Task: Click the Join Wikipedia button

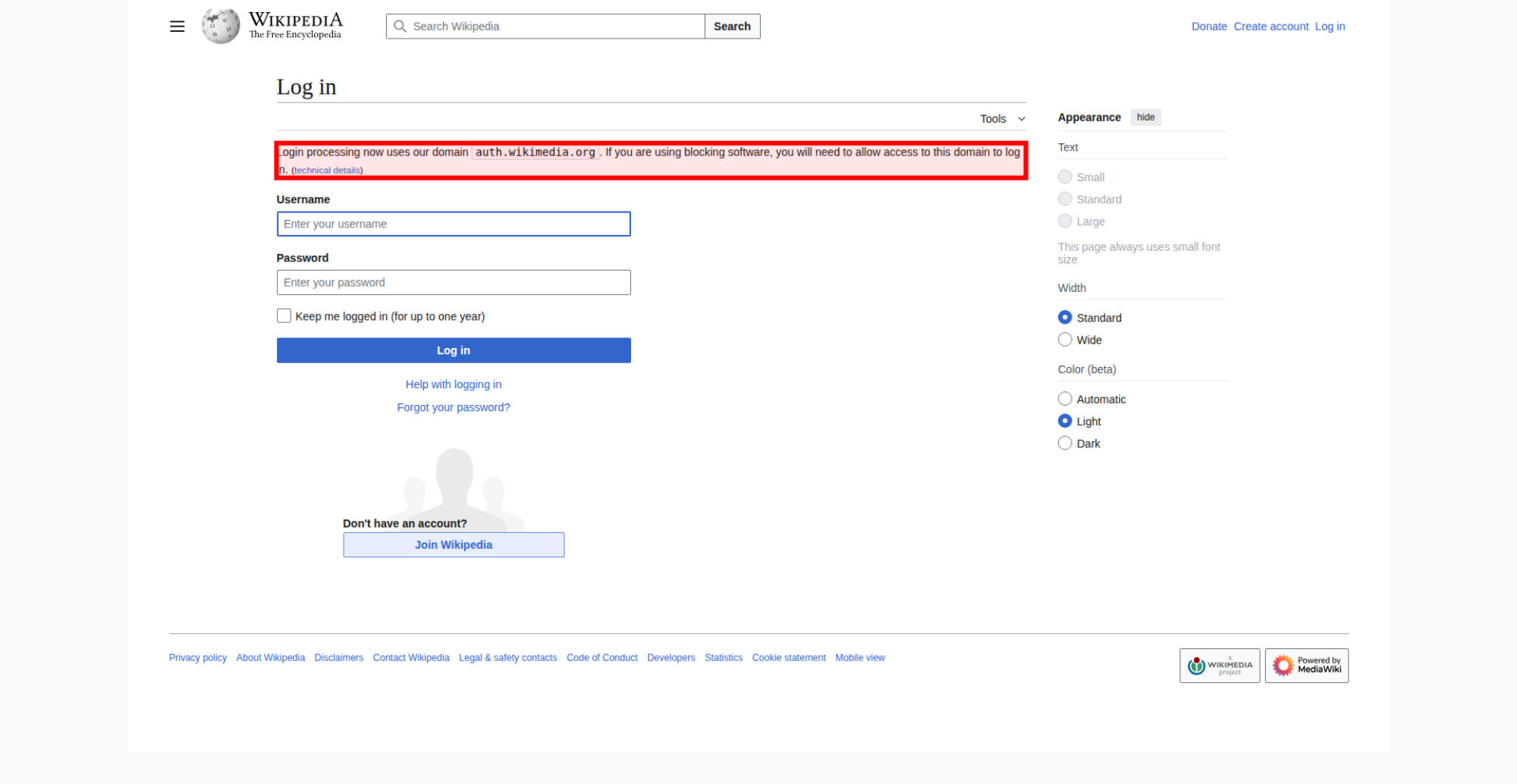Action: 454,544
